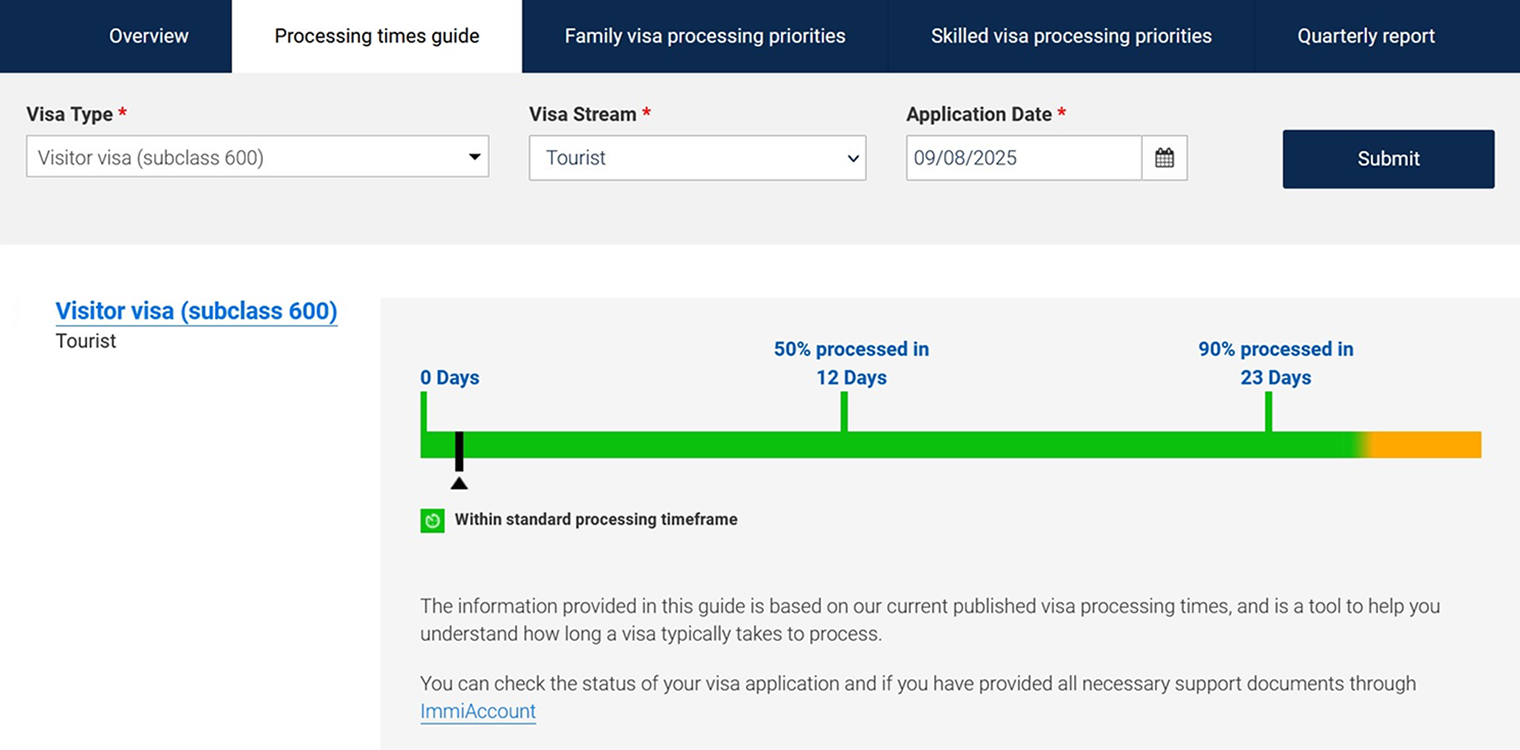Image resolution: width=1520 pixels, height=750 pixels.
Task: Click the 90% processed in 23 Days label
Action: (1276, 363)
